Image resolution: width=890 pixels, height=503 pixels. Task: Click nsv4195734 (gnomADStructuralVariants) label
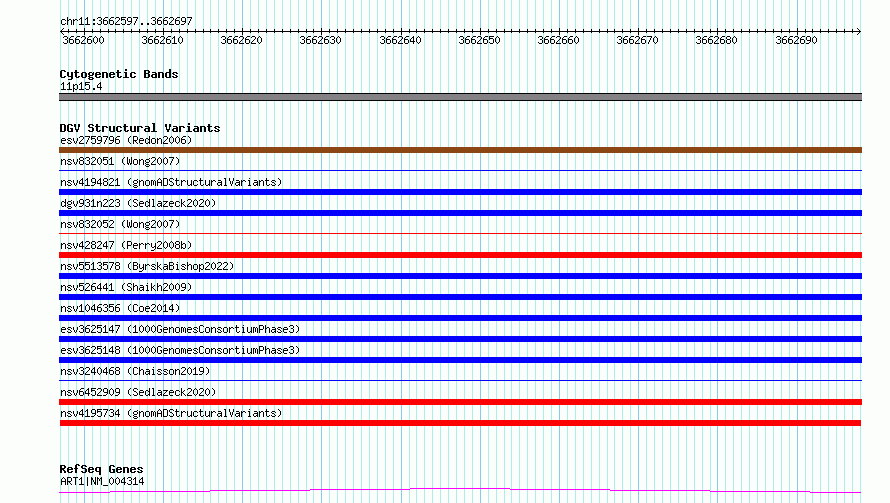tap(171, 413)
